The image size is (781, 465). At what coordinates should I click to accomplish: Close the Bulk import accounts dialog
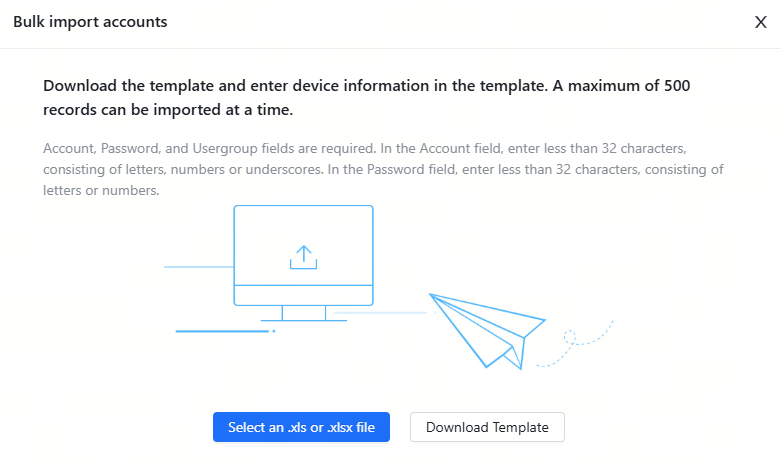pos(760,22)
